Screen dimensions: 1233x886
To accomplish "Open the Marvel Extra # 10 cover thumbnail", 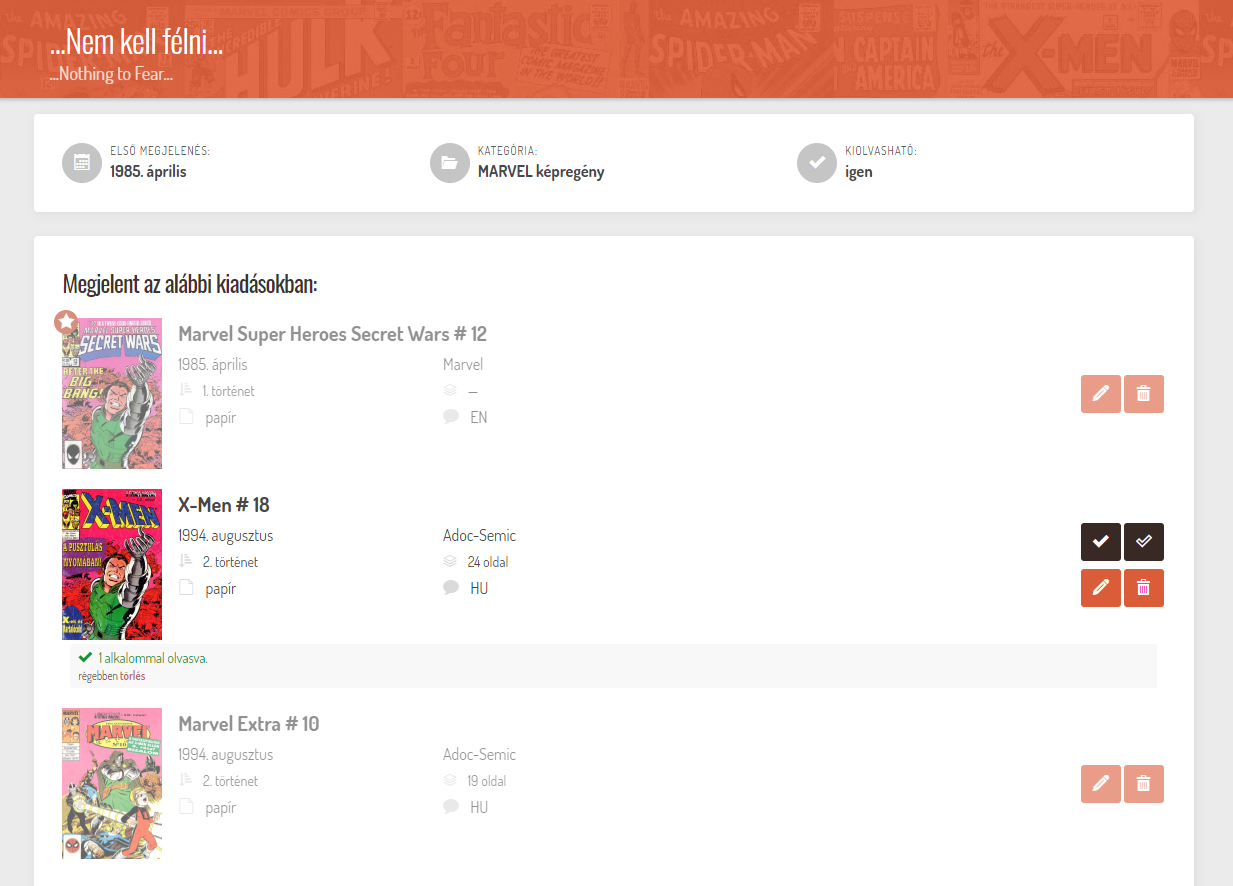I will pyautogui.click(x=112, y=783).
